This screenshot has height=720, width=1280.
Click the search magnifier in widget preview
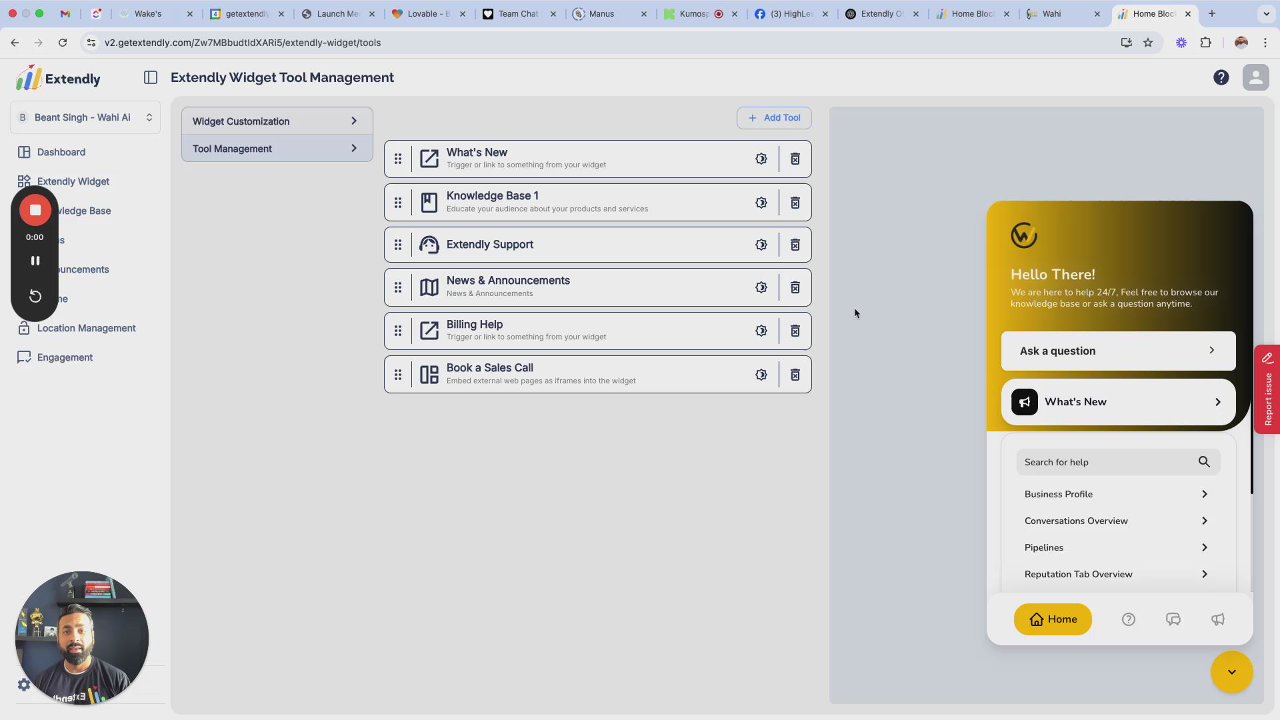tap(1204, 462)
